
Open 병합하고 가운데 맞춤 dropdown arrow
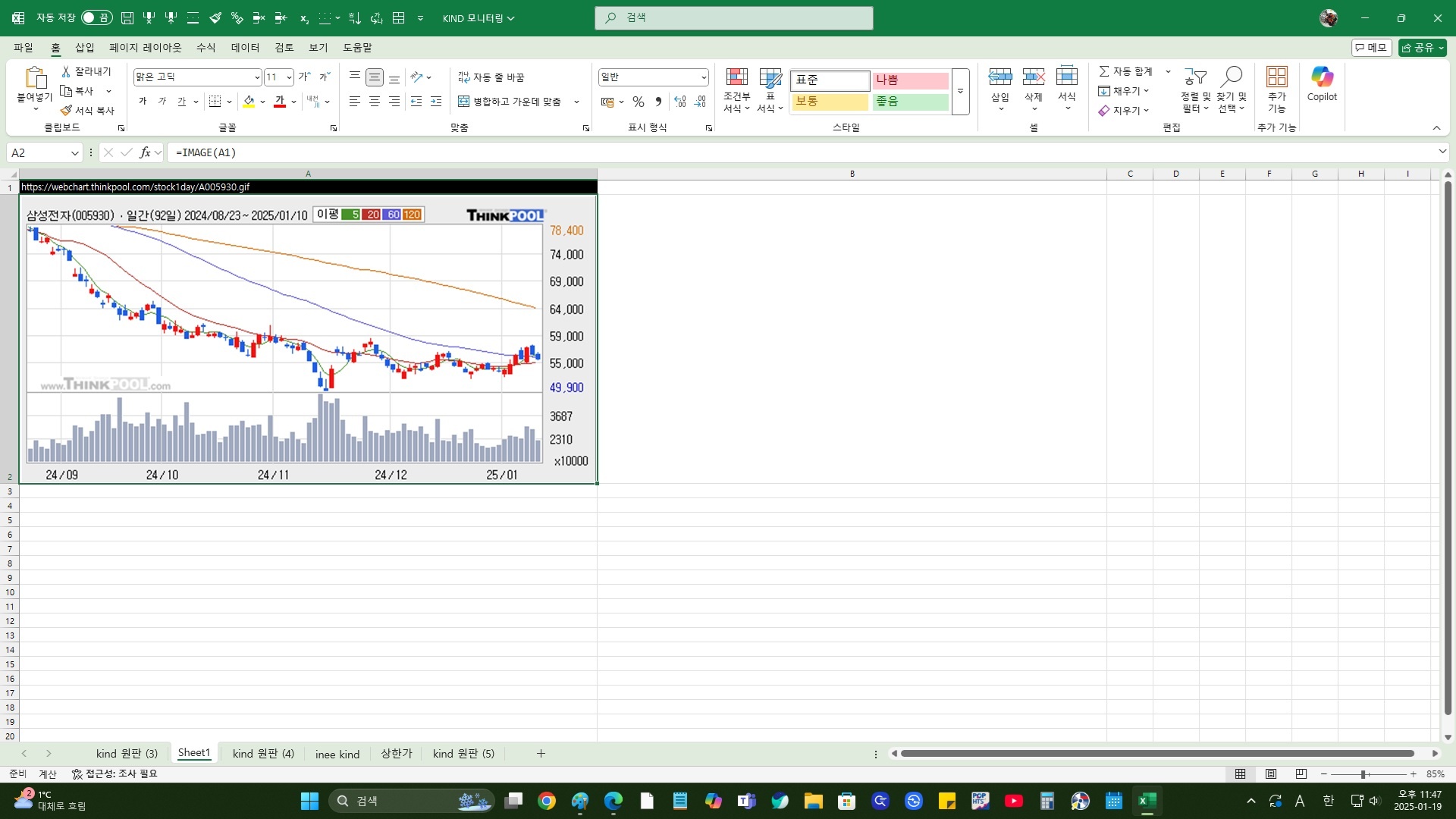(x=576, y=102)
